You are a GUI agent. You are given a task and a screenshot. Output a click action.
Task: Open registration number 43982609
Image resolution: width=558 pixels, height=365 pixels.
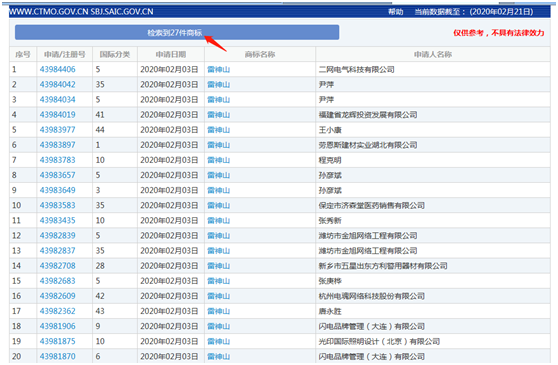58,296
